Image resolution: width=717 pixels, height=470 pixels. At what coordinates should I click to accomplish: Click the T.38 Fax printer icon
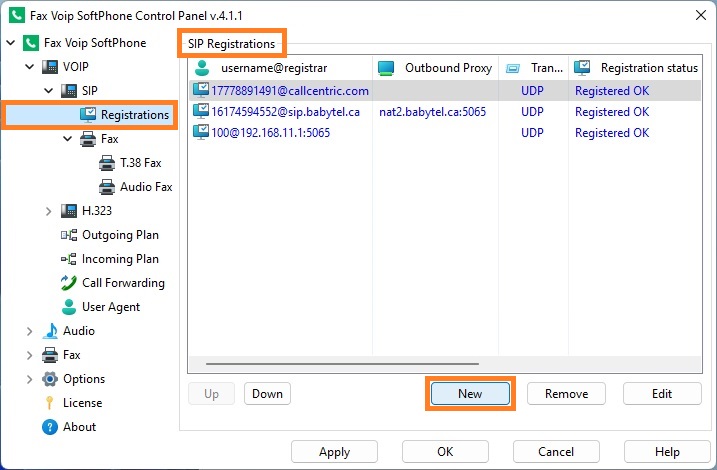pyautogui.click(x=107, y=163)
